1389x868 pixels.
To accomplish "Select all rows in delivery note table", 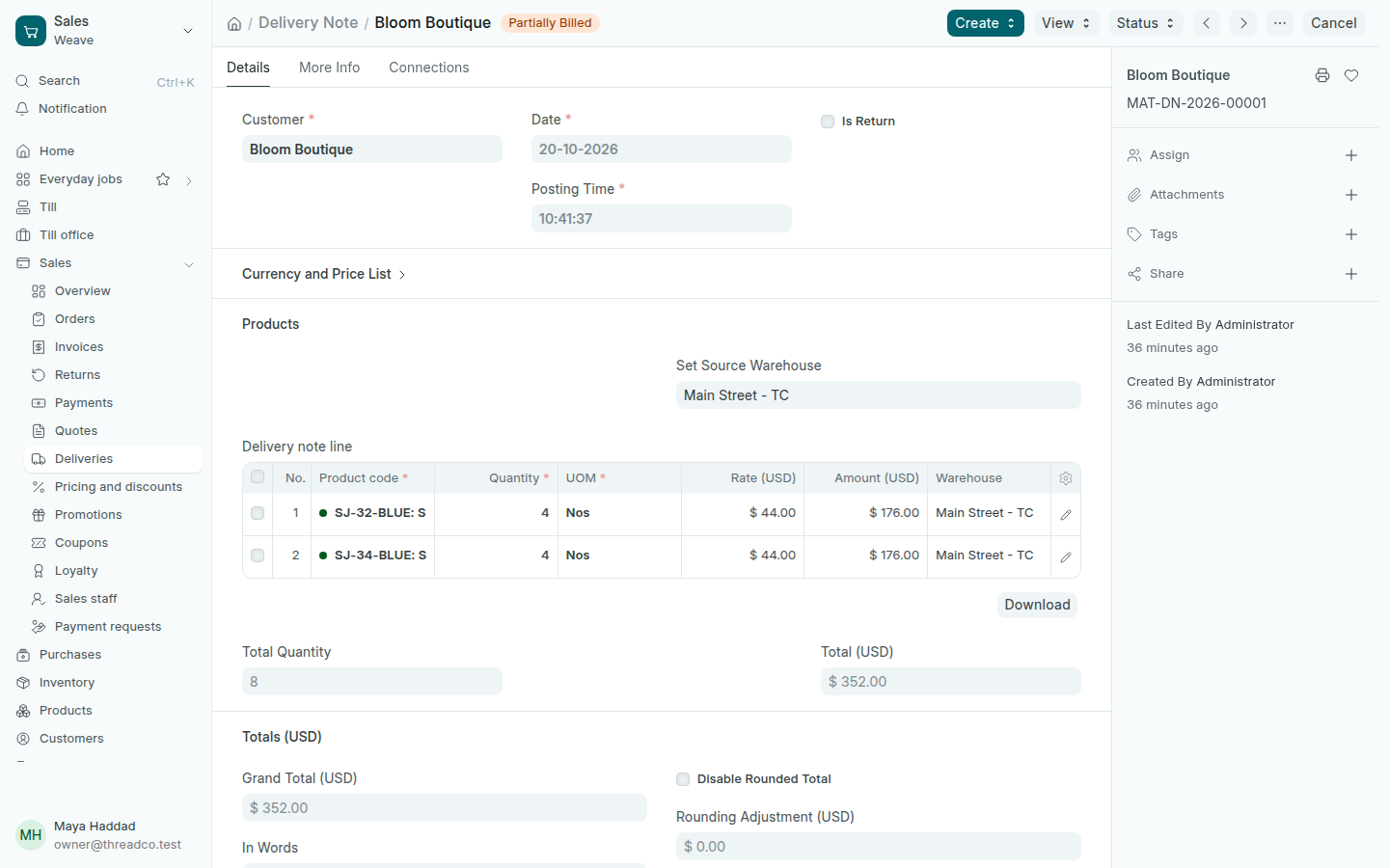I will pos(258,476).
